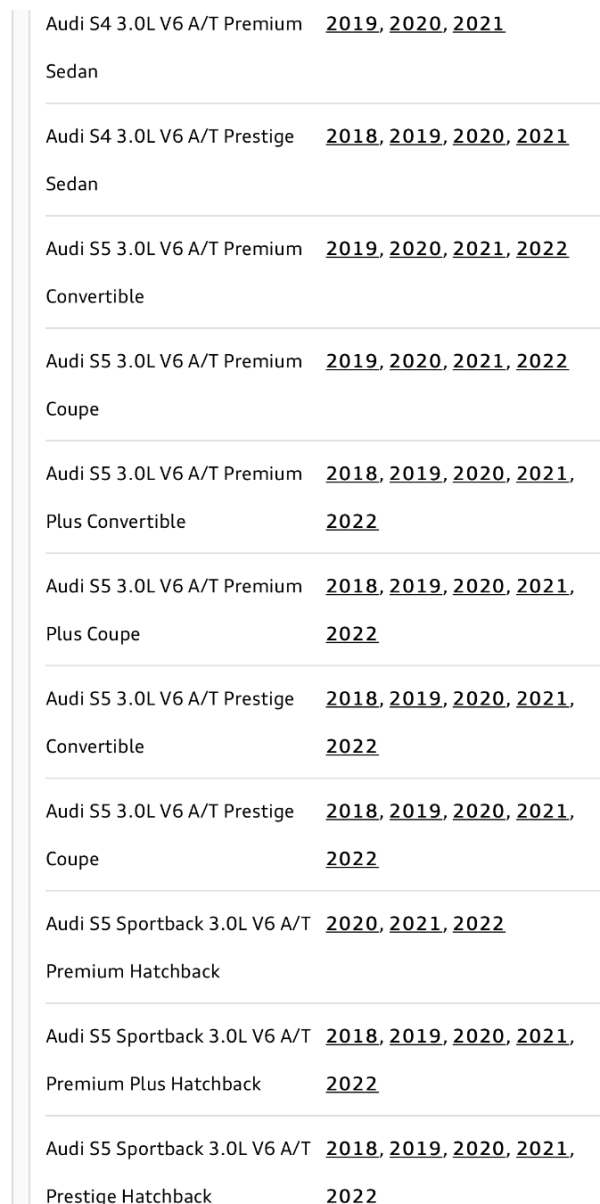
Task: Open 2020 for S5 Premium Coupe
Action: [416, 360]
